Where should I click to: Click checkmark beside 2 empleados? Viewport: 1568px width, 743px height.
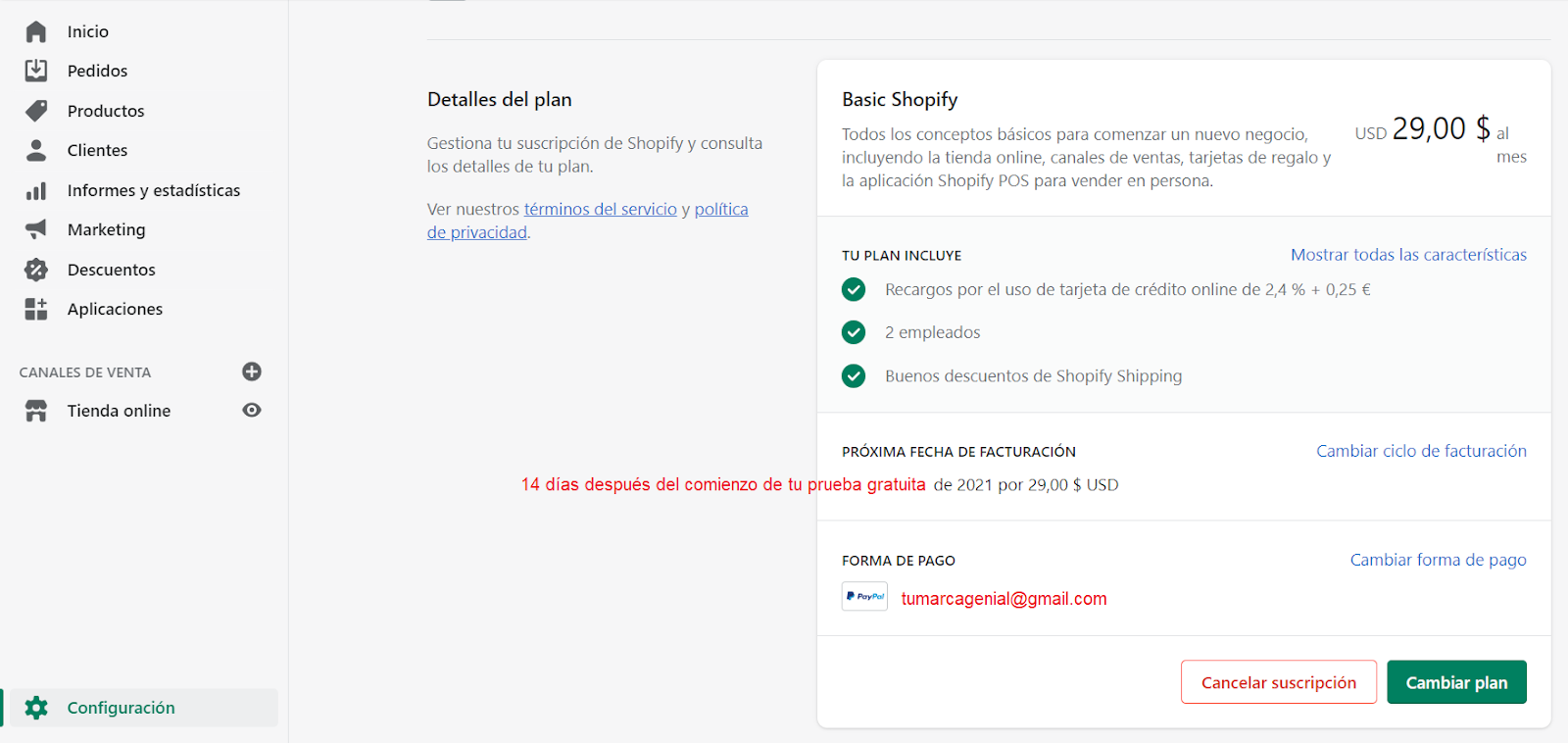pos(854,332)
